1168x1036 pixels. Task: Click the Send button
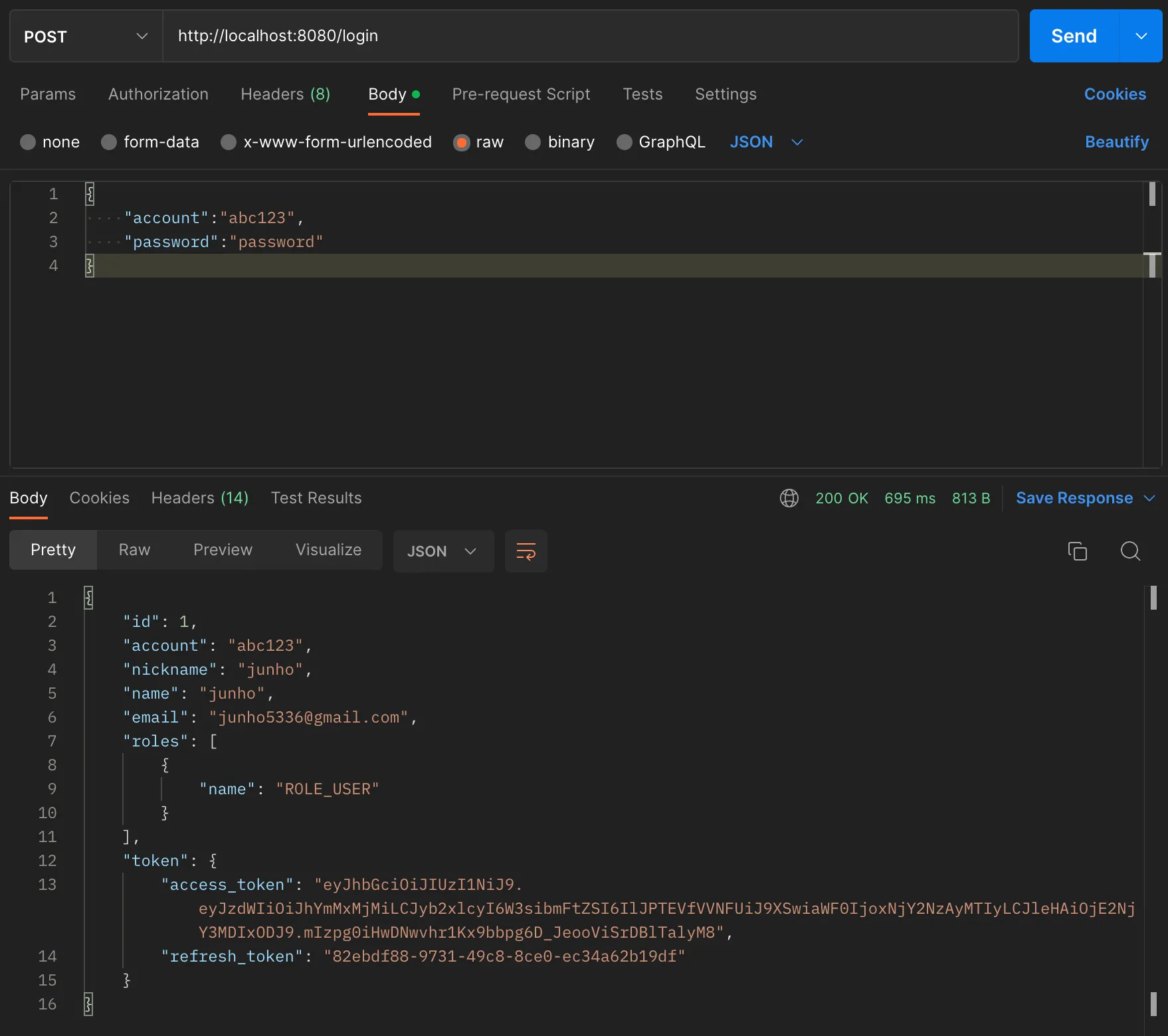click(1073, 36)
